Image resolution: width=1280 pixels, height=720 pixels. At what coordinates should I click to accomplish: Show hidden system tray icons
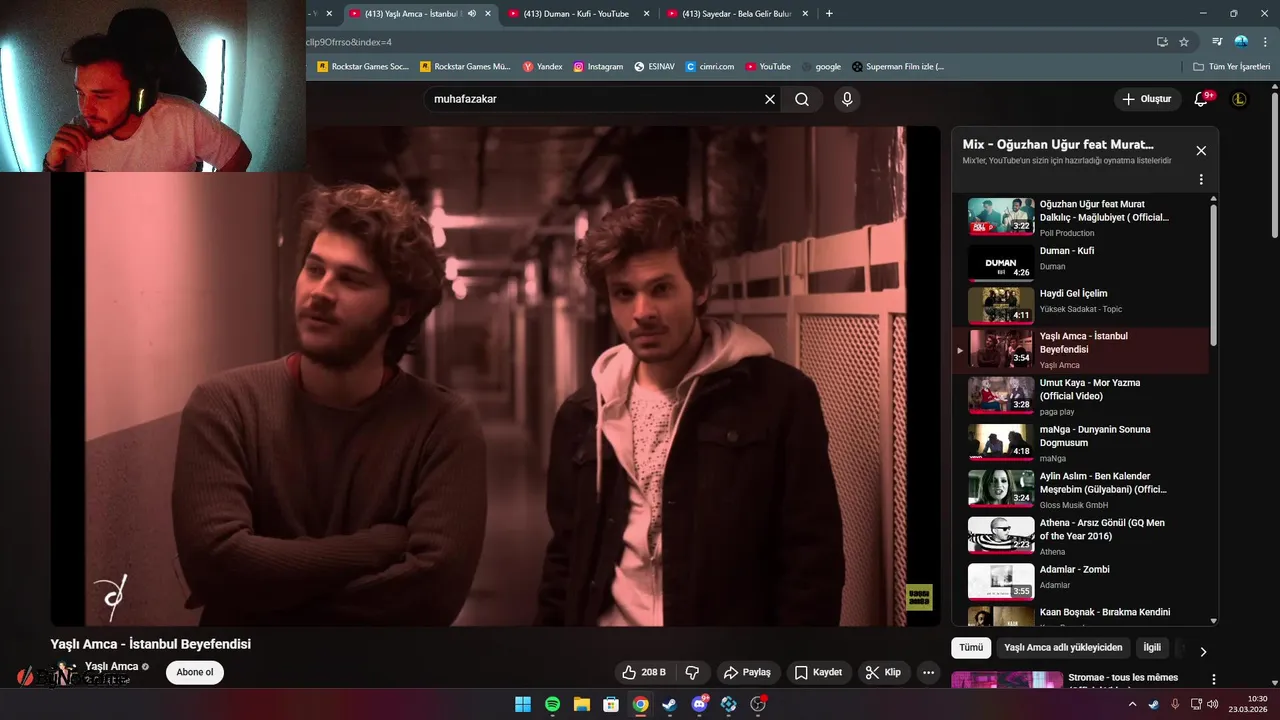(x=1132, y=704)
